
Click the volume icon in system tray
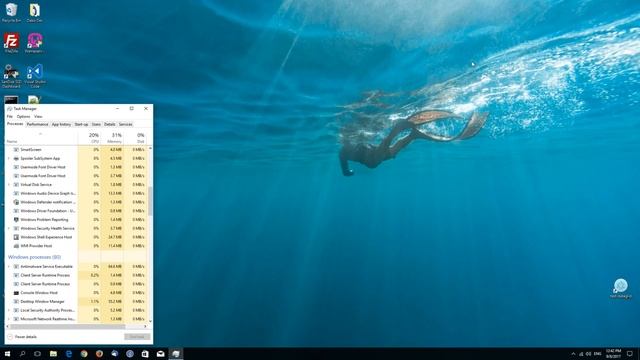coord(588,354)
